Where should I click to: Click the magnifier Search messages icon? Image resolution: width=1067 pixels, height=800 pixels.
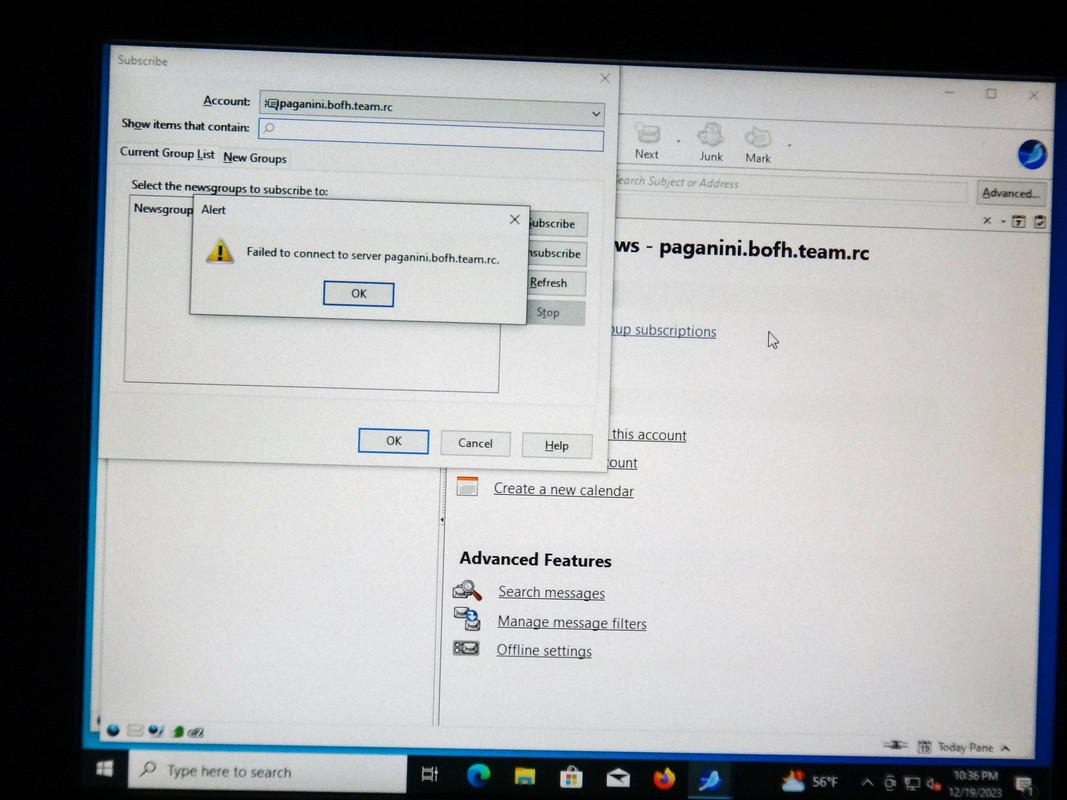tap(467, 590)
